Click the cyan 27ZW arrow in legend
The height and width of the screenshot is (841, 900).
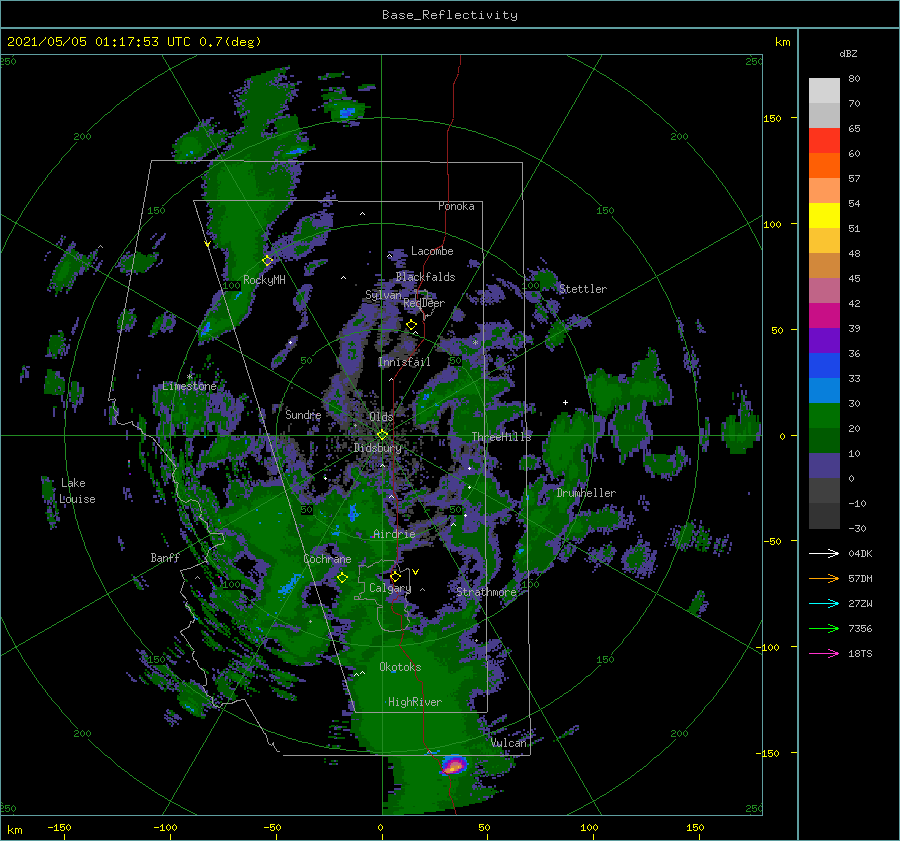[824, 603]
